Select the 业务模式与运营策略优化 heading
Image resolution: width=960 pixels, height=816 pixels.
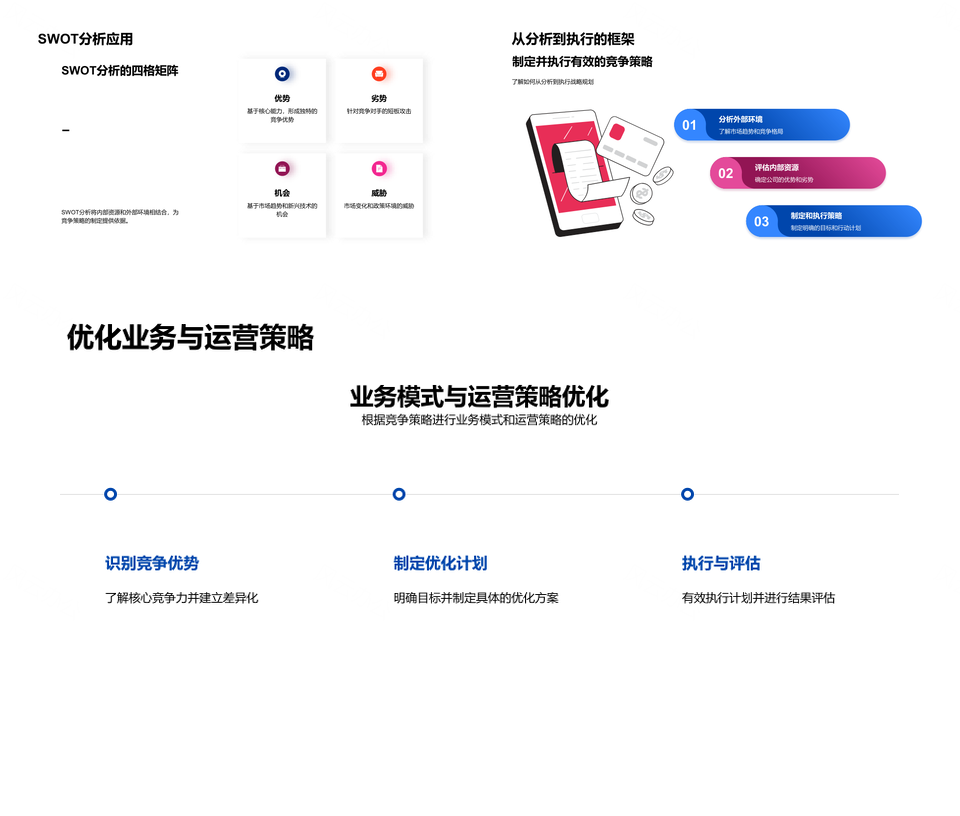coord(479,397)
